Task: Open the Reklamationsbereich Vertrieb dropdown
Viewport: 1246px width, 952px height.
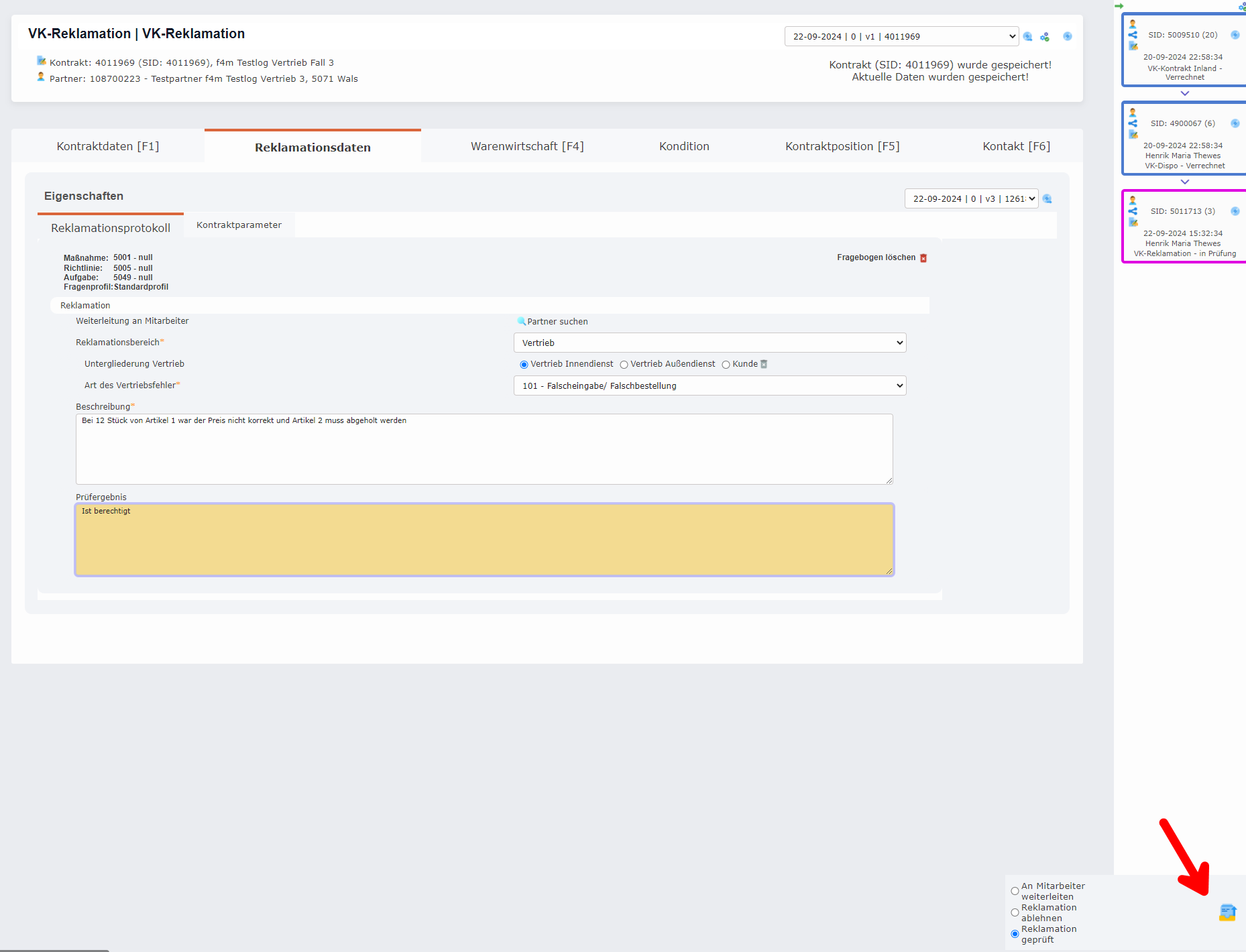Action: [710, 343]
